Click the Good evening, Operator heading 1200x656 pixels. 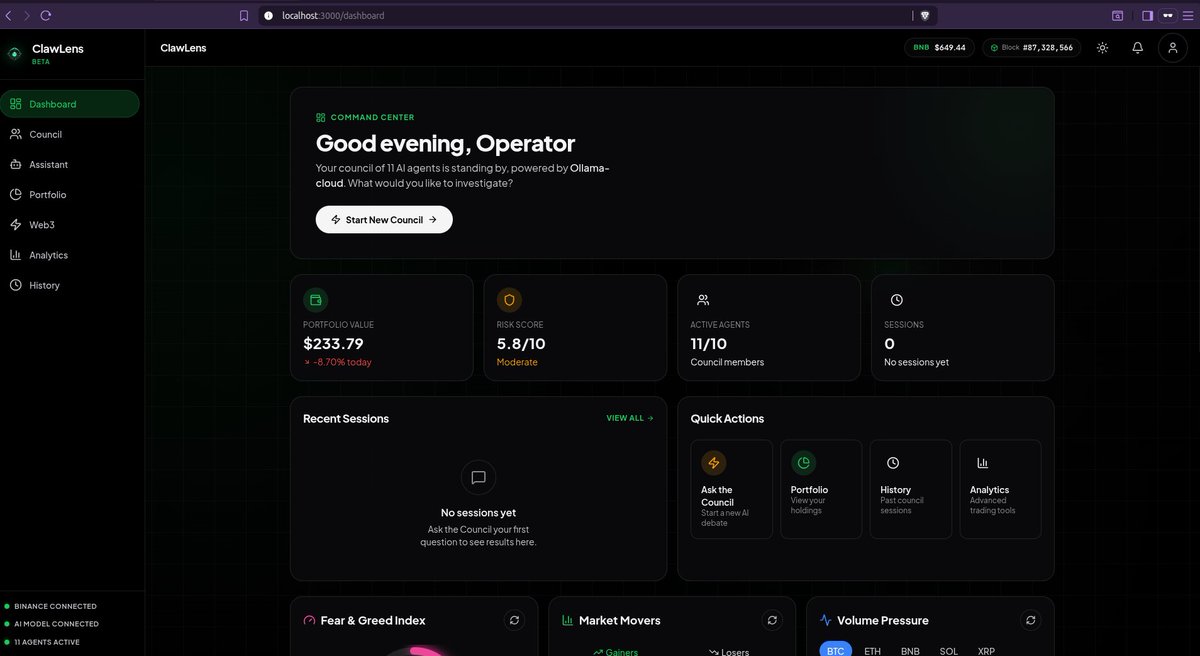click(445, 143)
